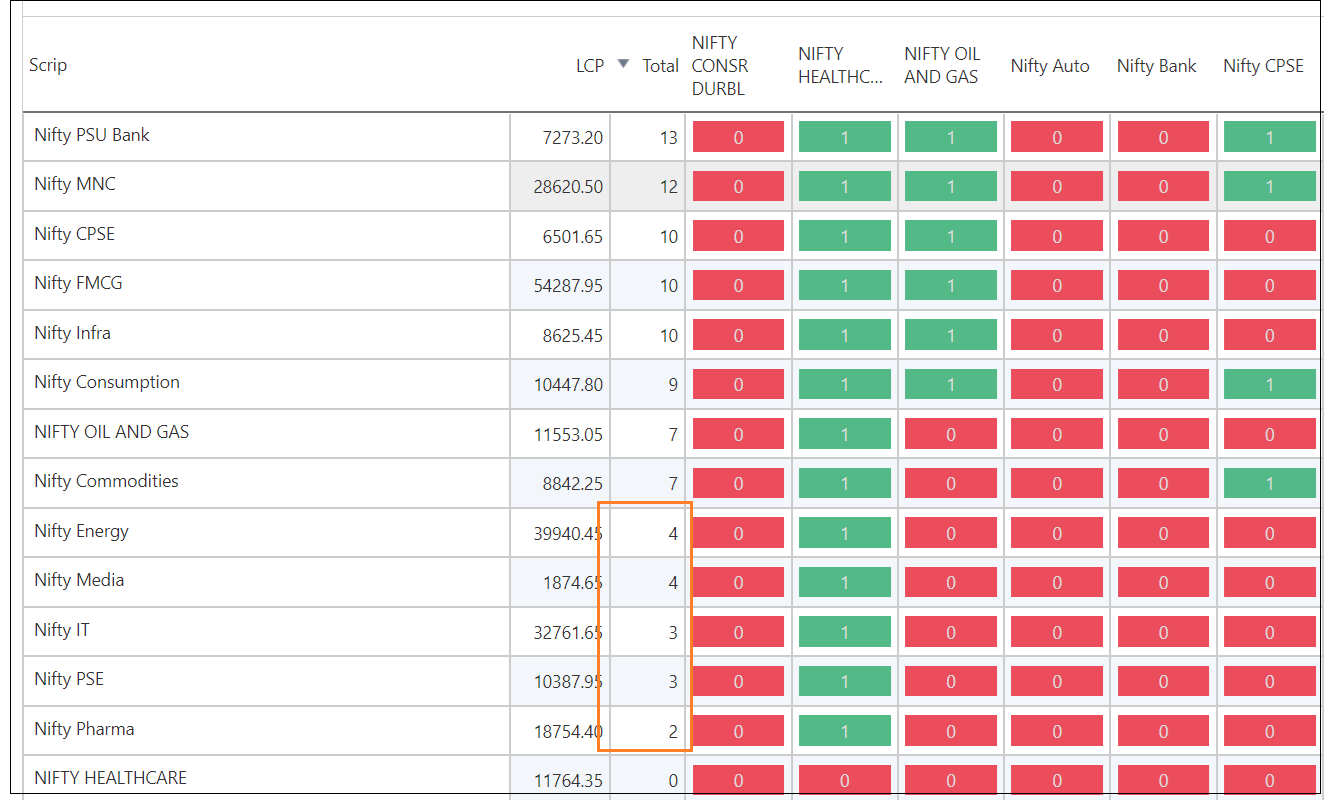Select the Nifty CPSE row name
Screen dimensions: 1324x804
click(x=74, y=234)
